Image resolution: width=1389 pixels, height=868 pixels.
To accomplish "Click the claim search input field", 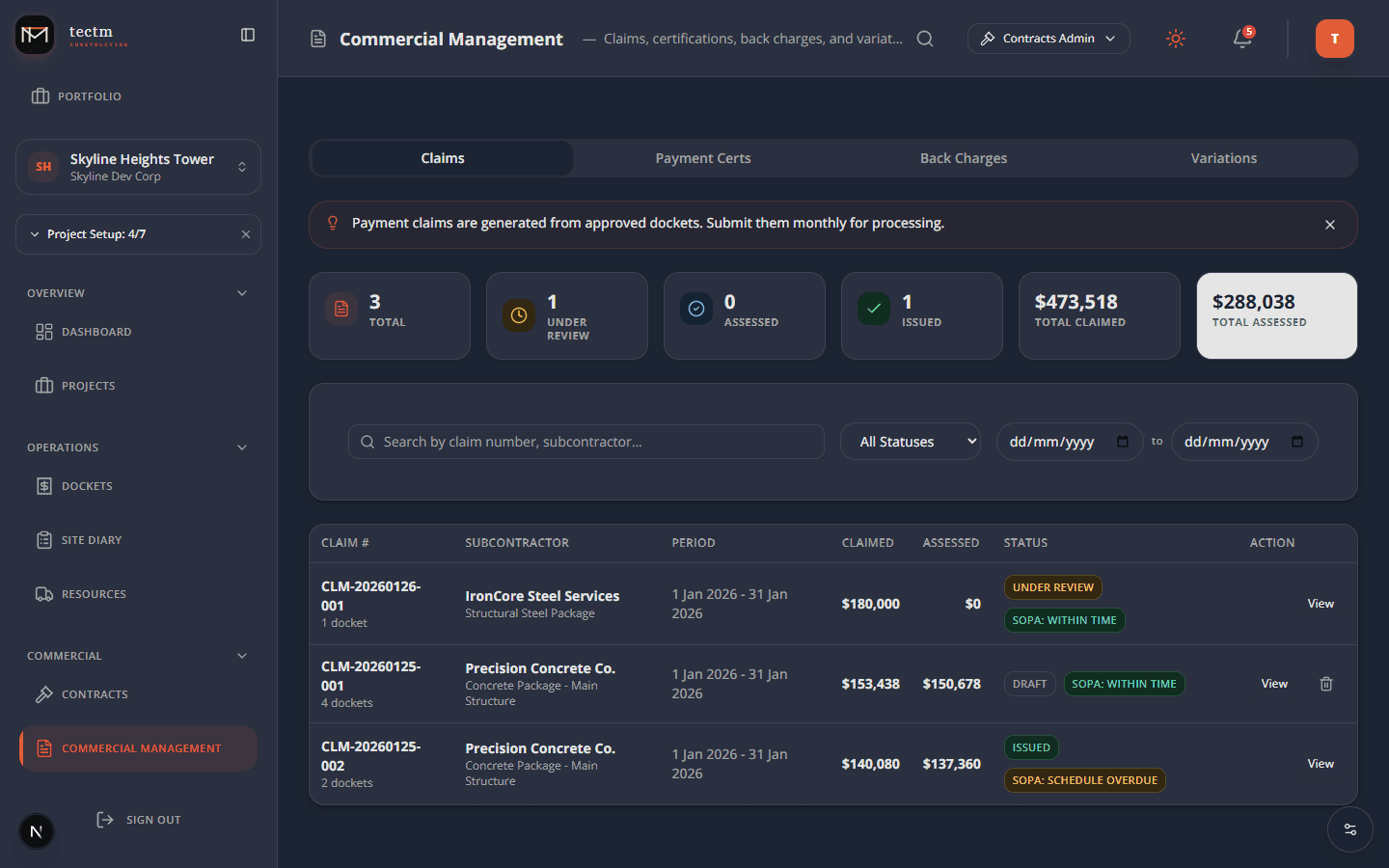I will 586,441.
